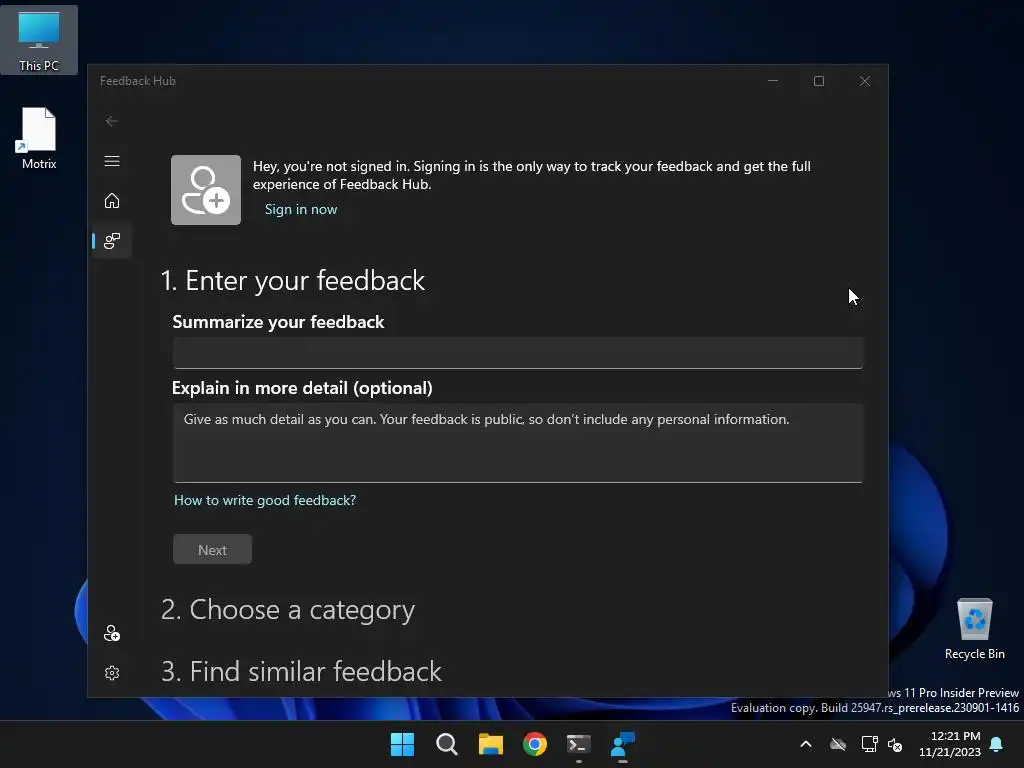Close the Feedback Hub window

[x=865, y=81]
